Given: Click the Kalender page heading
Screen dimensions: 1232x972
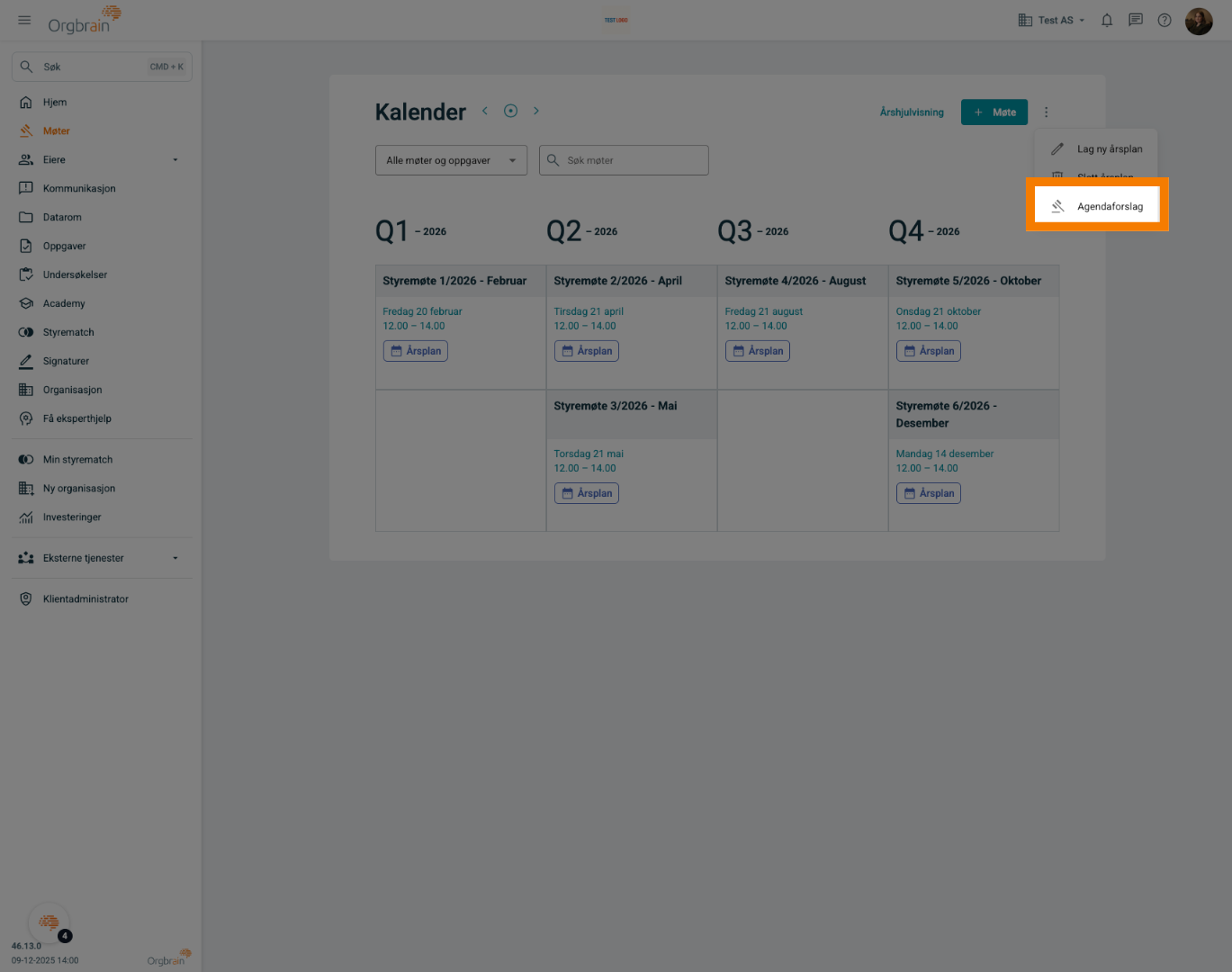Looking at the screenshot, I should (420, 112).
